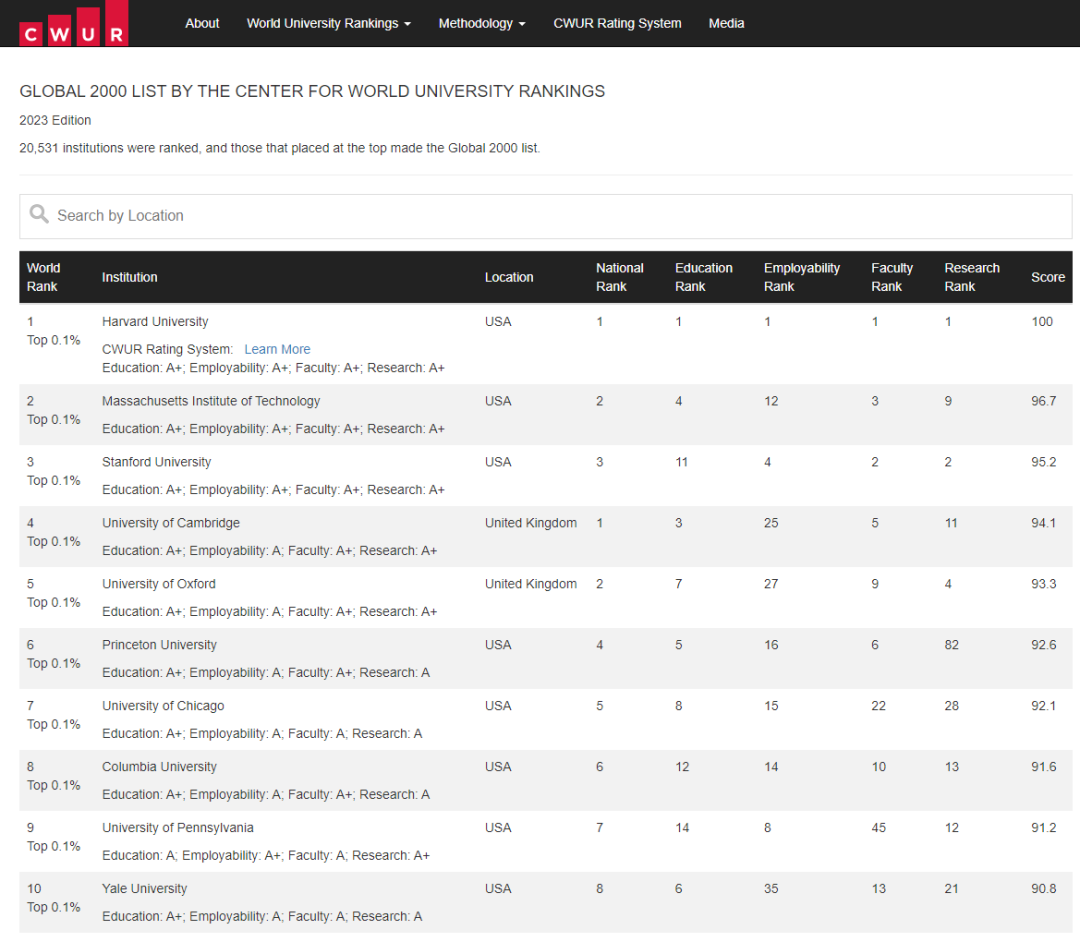Click Harvard's score of 100
1080x942 pixels.
click(x=1042, y=322)
